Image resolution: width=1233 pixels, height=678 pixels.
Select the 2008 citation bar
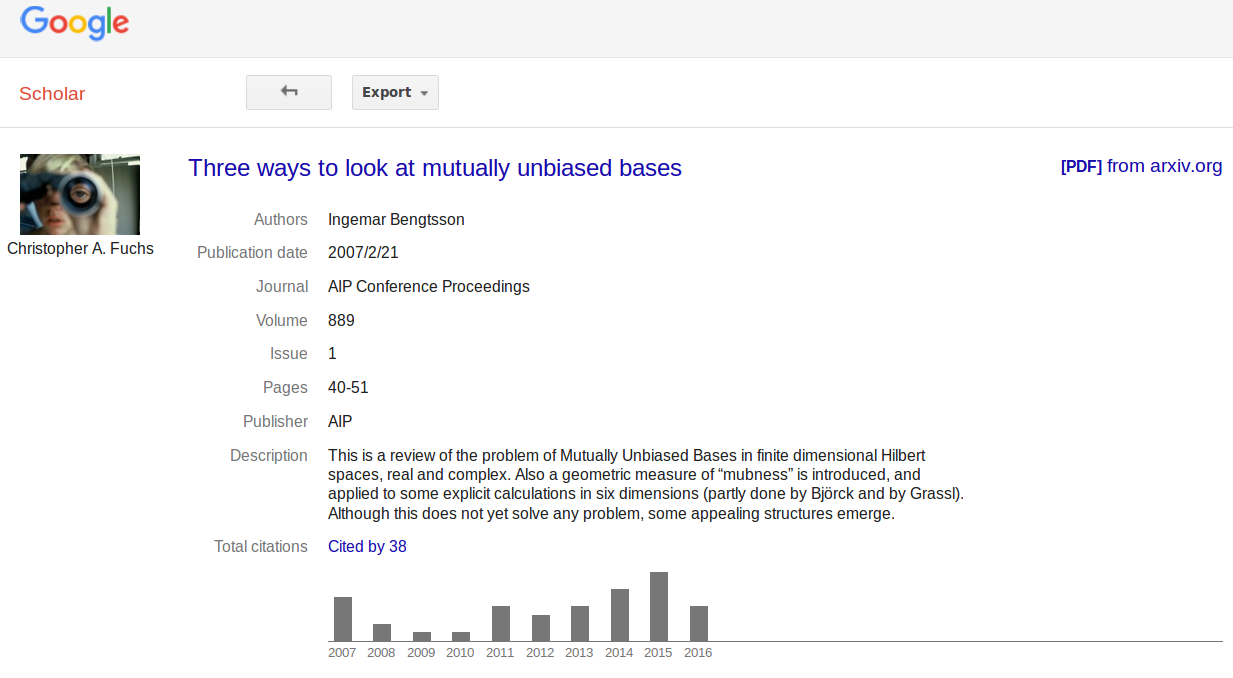tap(382, 632)
